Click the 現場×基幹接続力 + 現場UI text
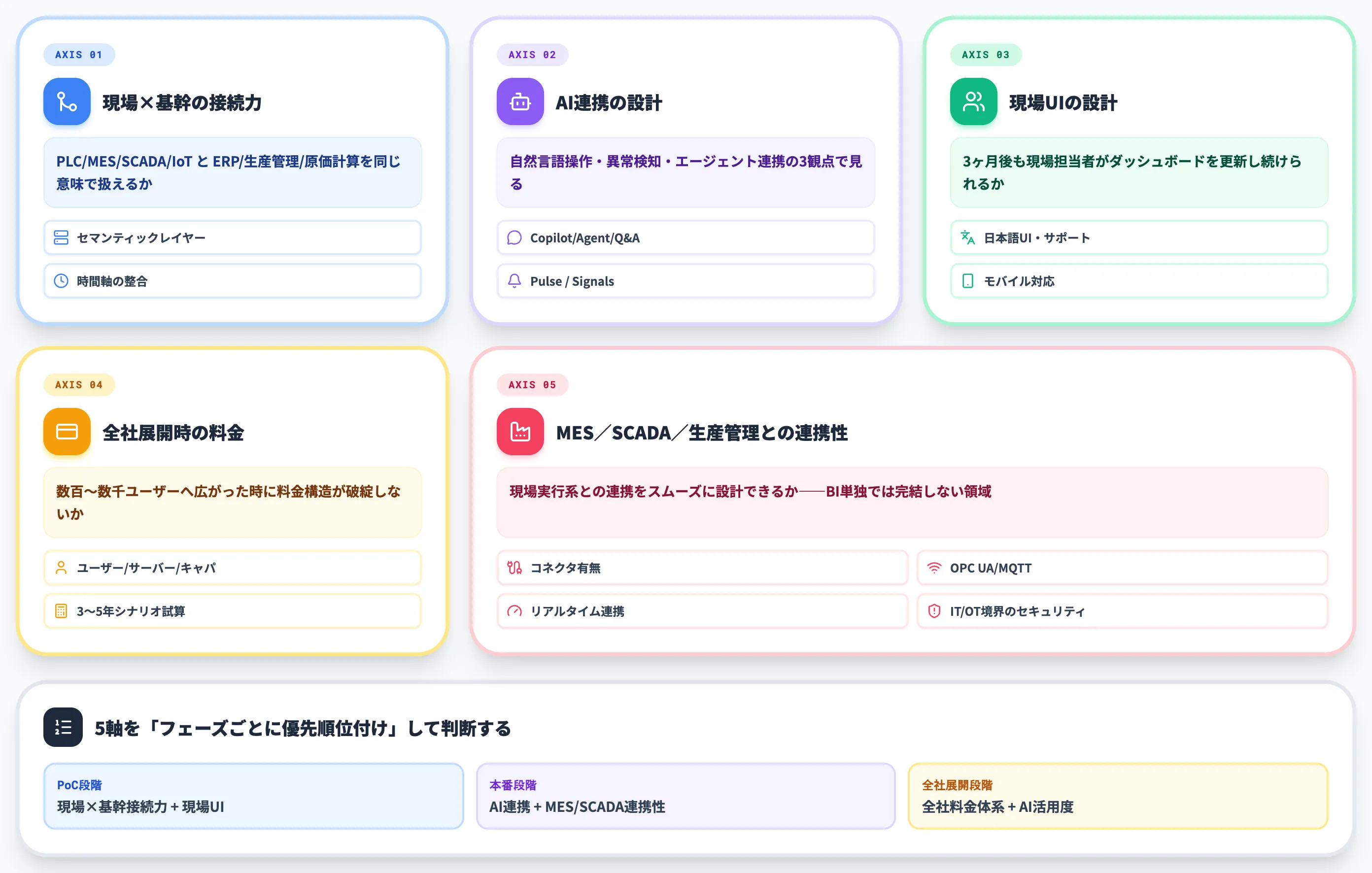Image resolution: width=1372 pixels, height=873 pixels. click(x=141, y=807)
